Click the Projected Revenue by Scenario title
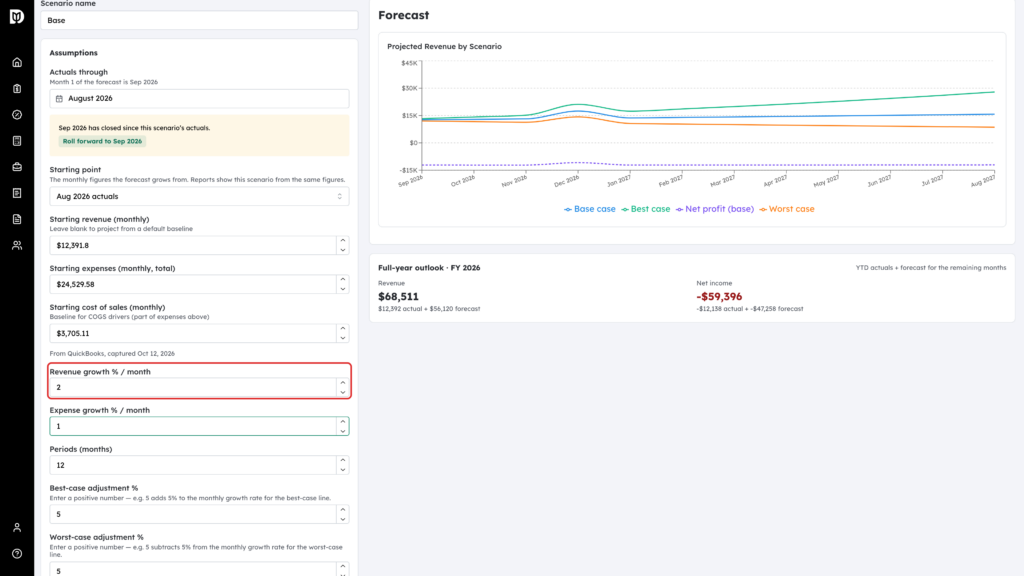Image resolution: width=1024 pixels, height=576 pixels. (444, 46)
